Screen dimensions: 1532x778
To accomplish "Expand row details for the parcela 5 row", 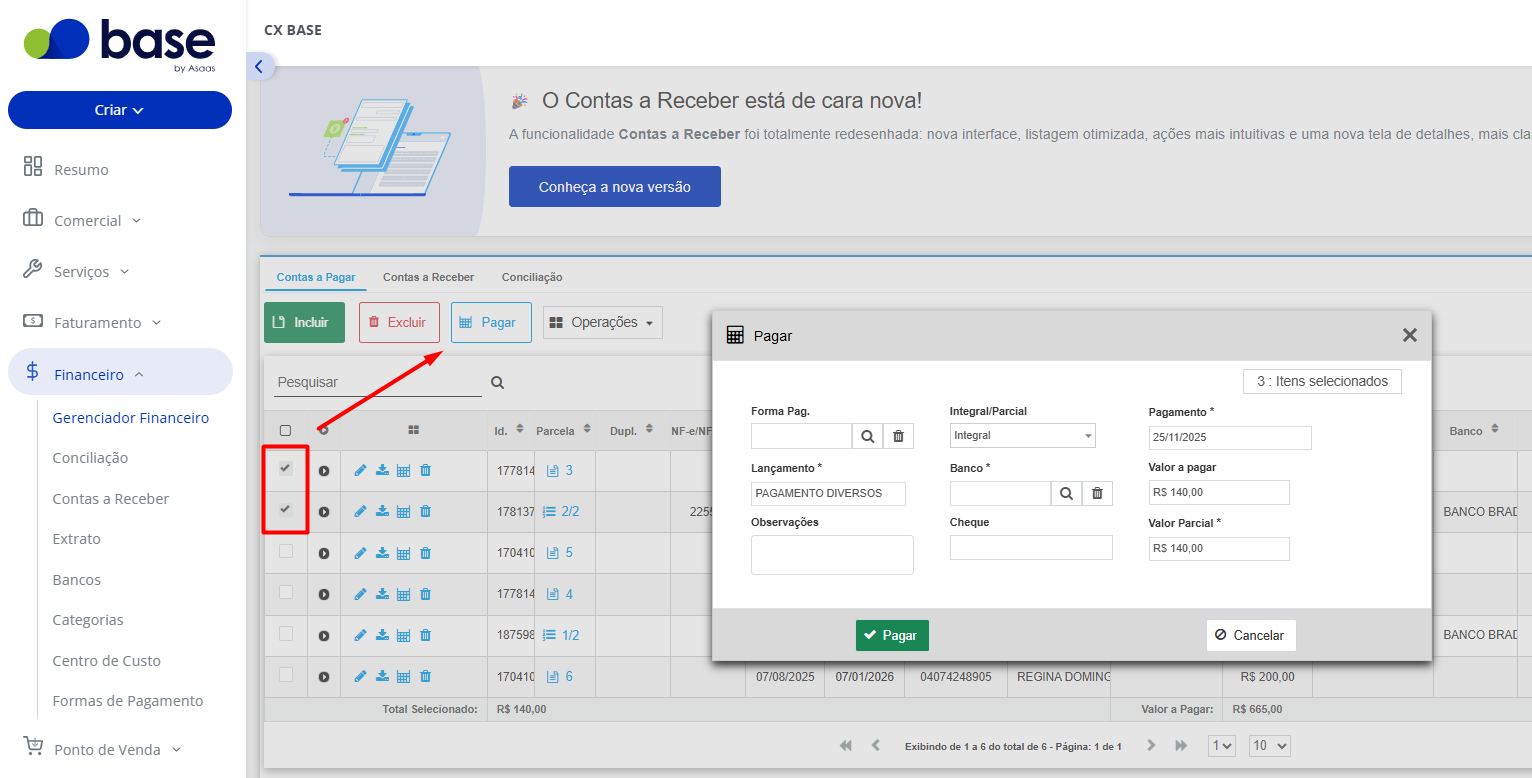I will coord(324,553).
